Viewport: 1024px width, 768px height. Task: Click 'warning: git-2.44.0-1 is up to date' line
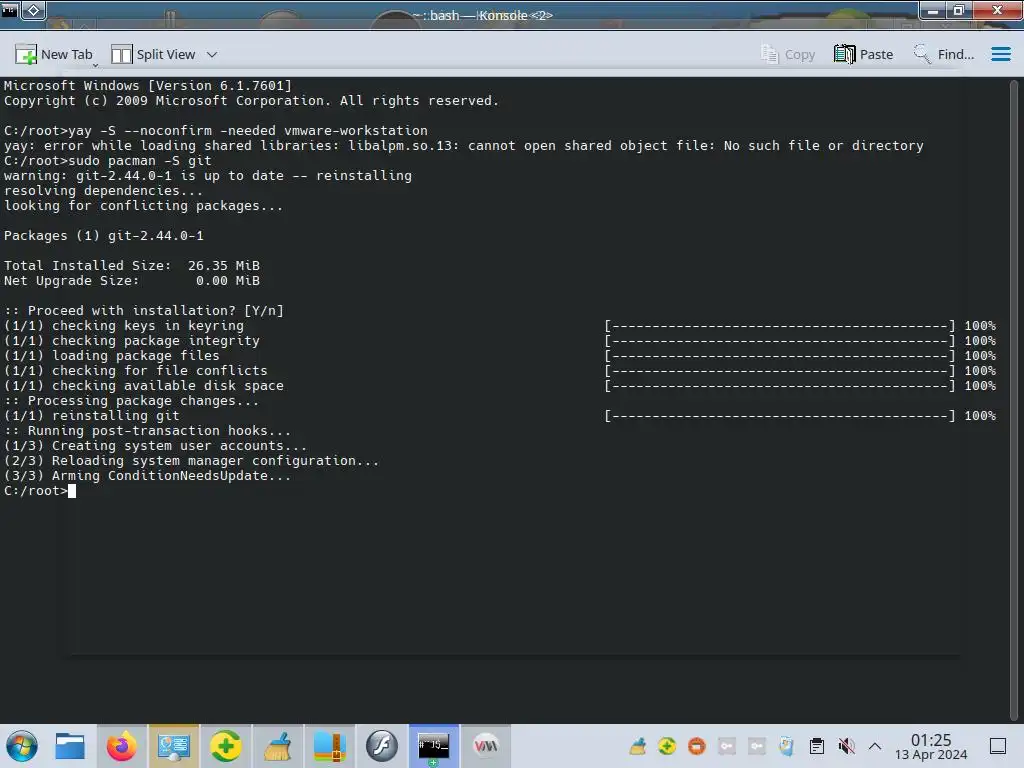[x=208, y=176]
